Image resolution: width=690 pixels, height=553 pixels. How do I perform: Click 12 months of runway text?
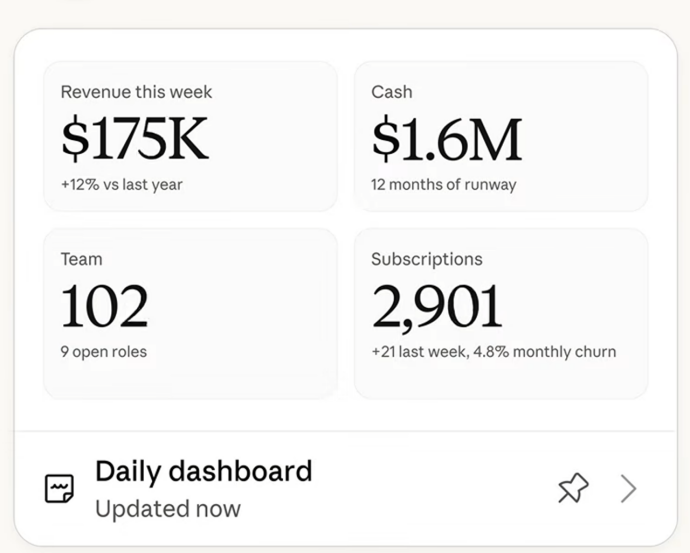click(x=444, y=184)
